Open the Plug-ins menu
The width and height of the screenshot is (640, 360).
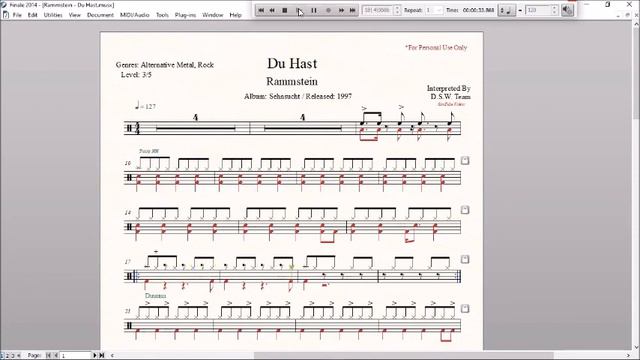pyautogui.click(x=185, y=15)
